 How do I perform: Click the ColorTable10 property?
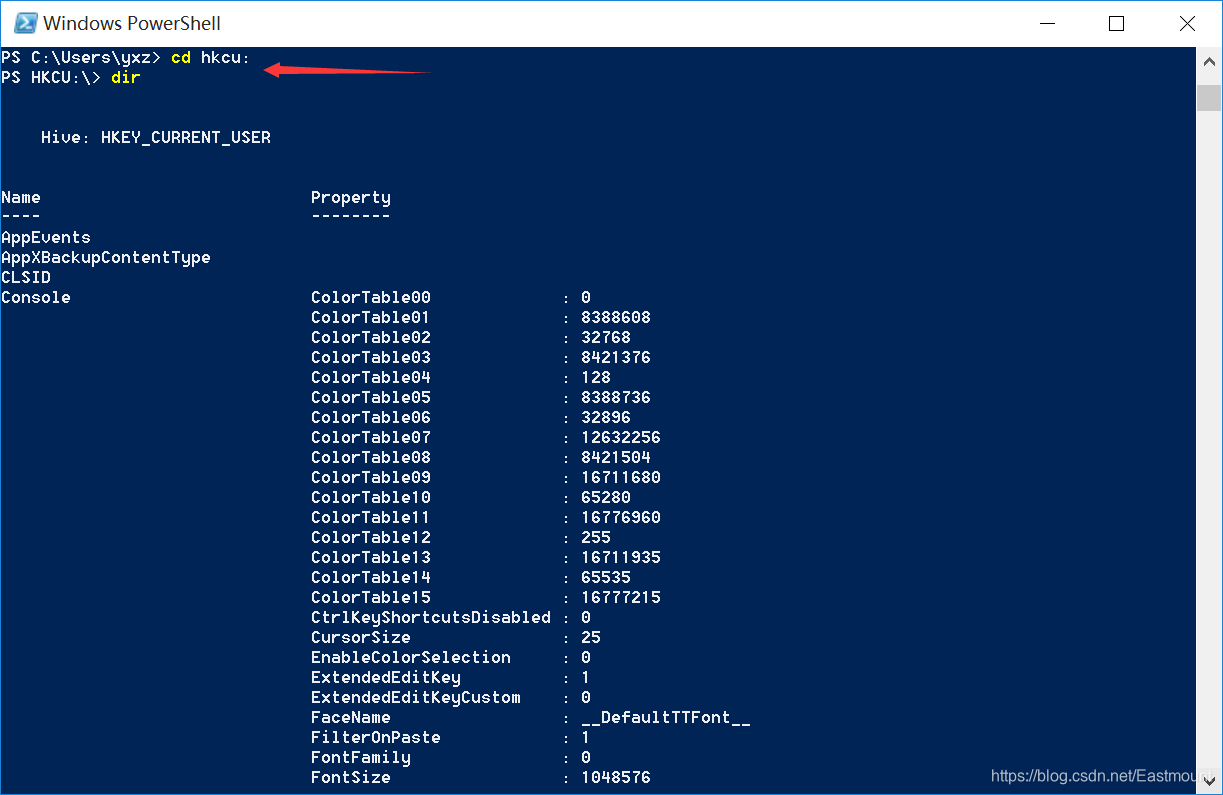371,497
